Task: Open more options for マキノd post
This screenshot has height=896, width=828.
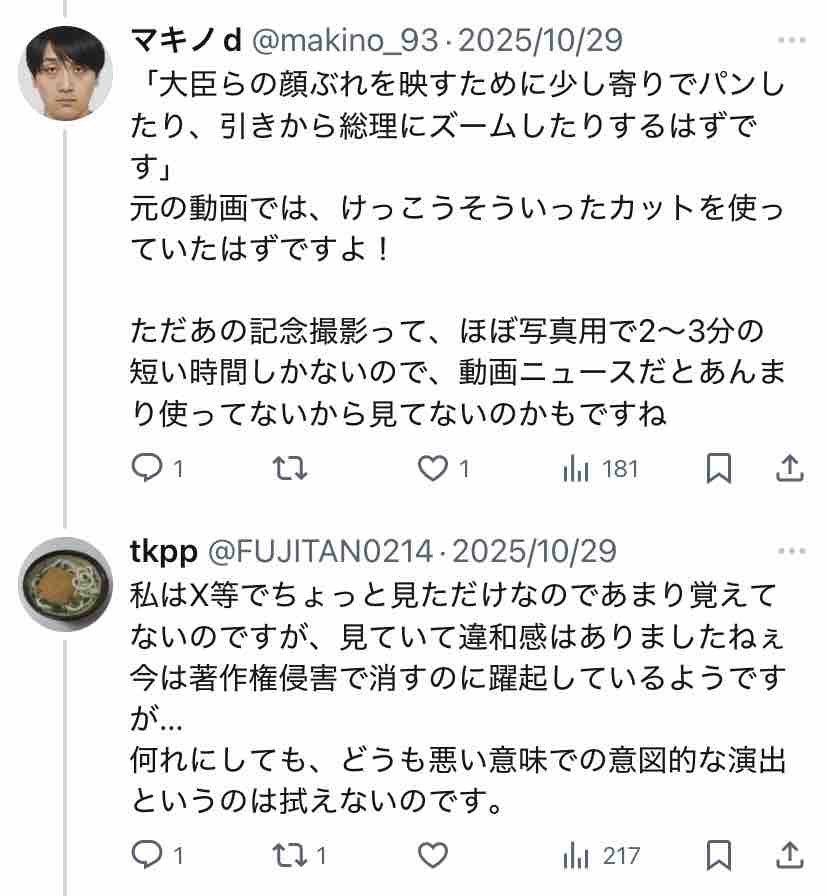Action: point(790,41)
